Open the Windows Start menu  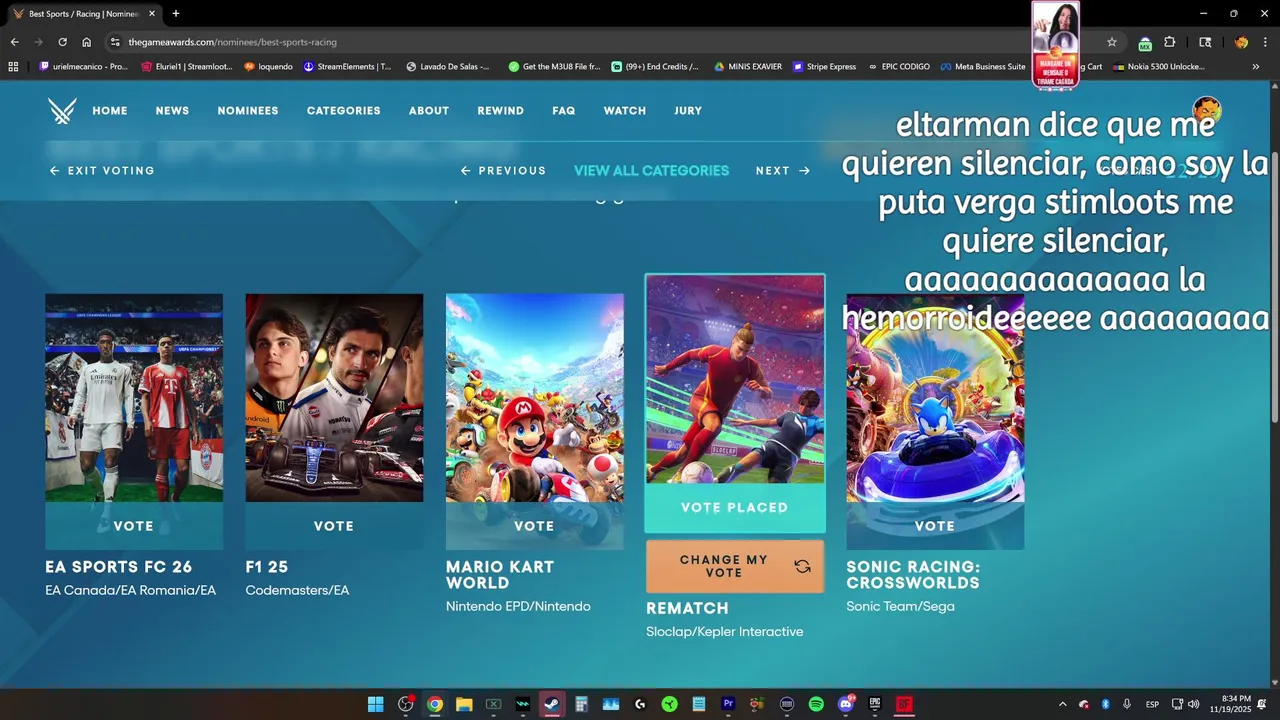pyautogui.click(x=375, y=704)
